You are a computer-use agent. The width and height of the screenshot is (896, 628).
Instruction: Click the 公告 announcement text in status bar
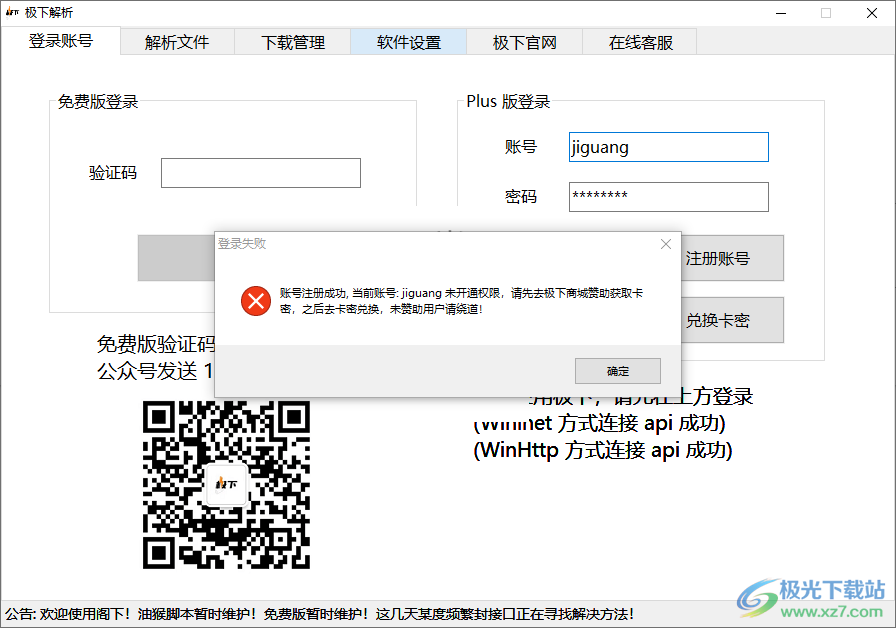pos(319,614)
